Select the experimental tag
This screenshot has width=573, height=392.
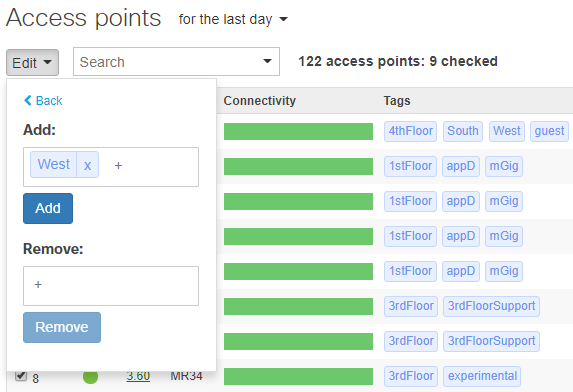click(x=482, y=376)
